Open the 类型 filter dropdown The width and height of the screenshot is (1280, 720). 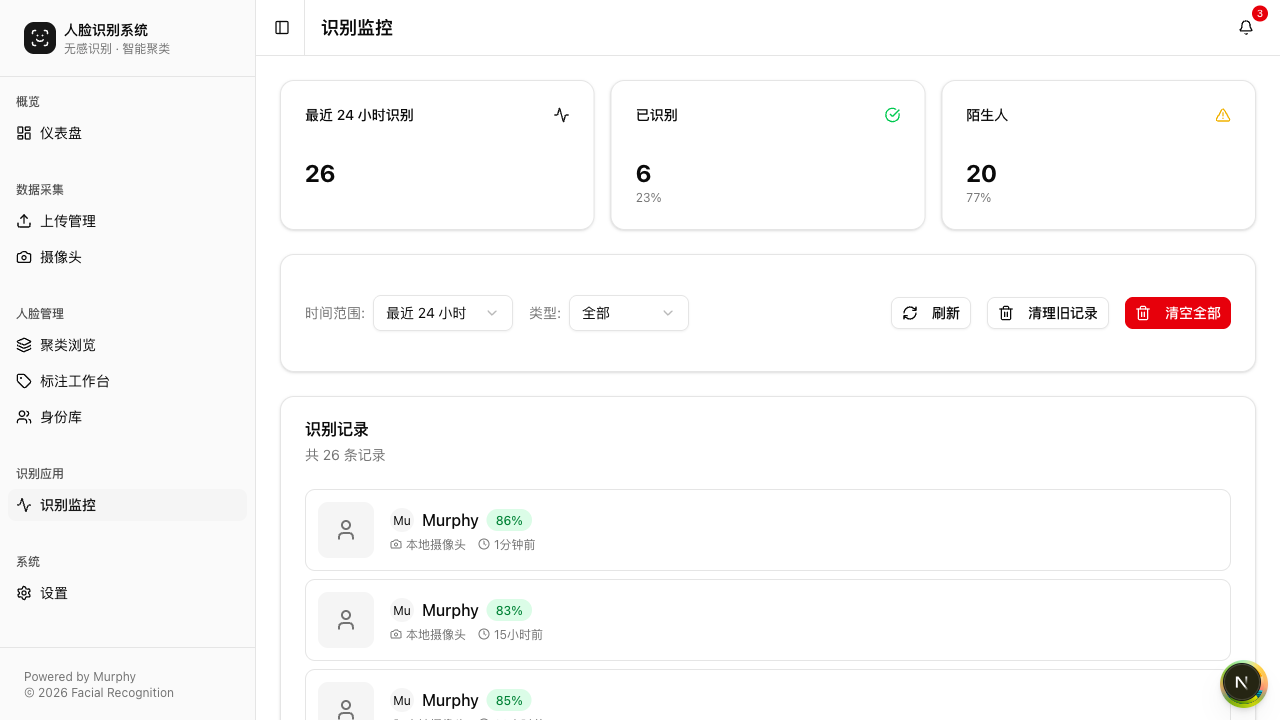pyautogui.click(x=628, y=313)
